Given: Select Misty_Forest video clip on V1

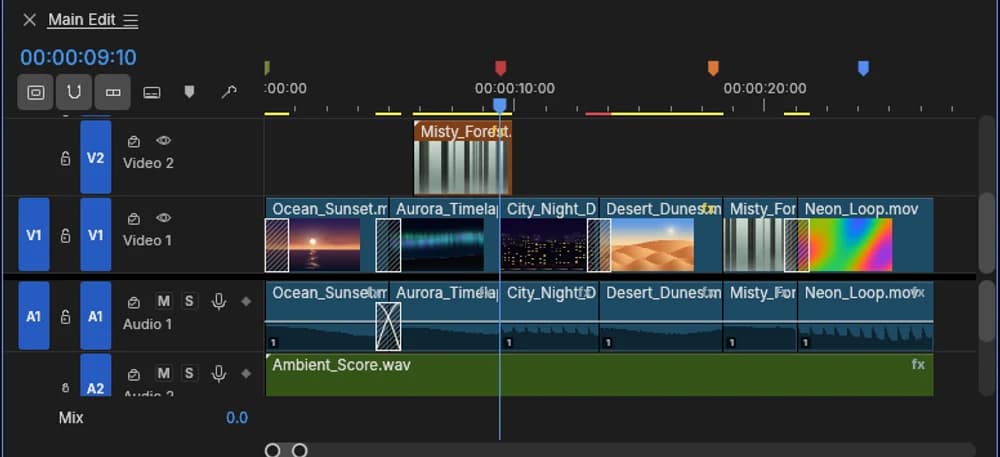Looking at the screenshot, I should coord(760,235).
